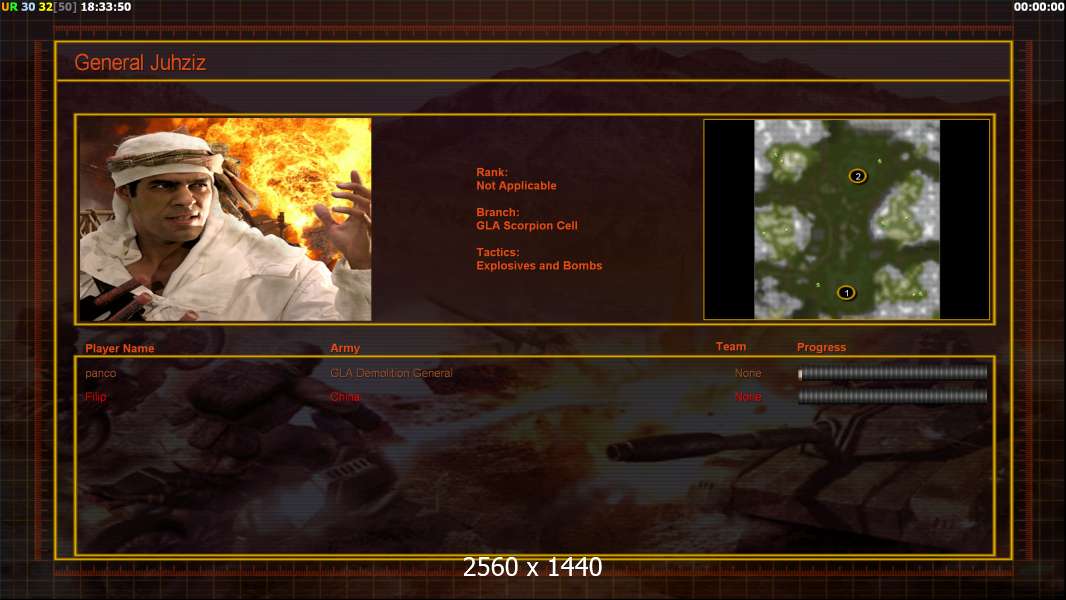Click the Explosives and Bombs tactics text
The width and height of the screenshot is (1066, 600).
539,266
